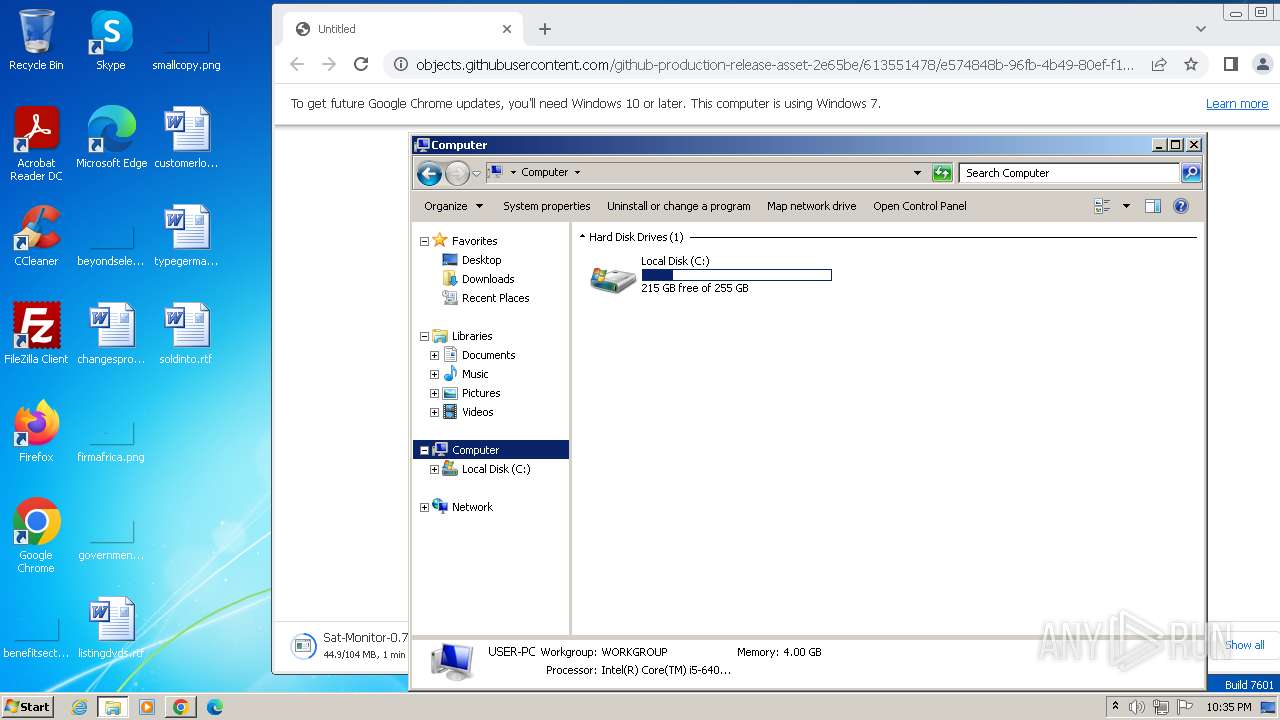Click the Local Disk capacity bar
Viewport: 1280px width, 720px height.
[x=736, y=275]
